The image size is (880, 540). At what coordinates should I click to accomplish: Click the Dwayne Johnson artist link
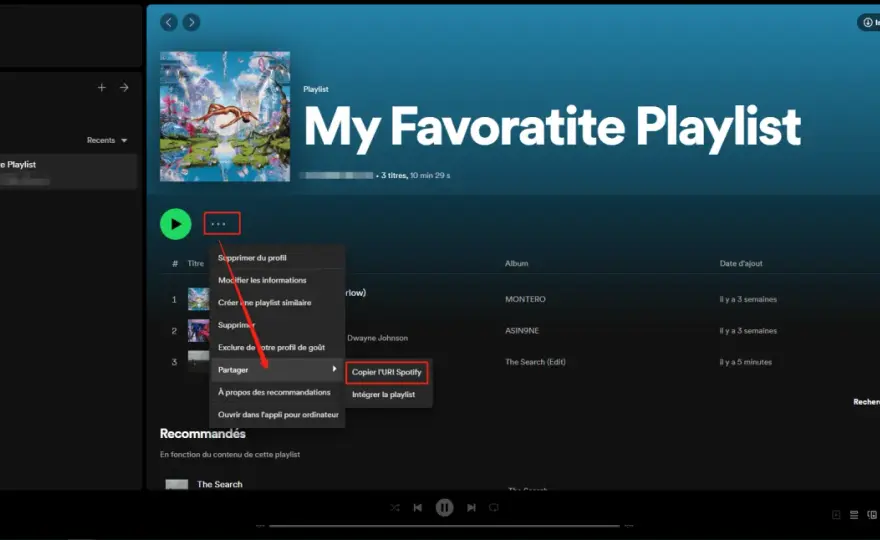pyautogui.click(x=378, y=338)
